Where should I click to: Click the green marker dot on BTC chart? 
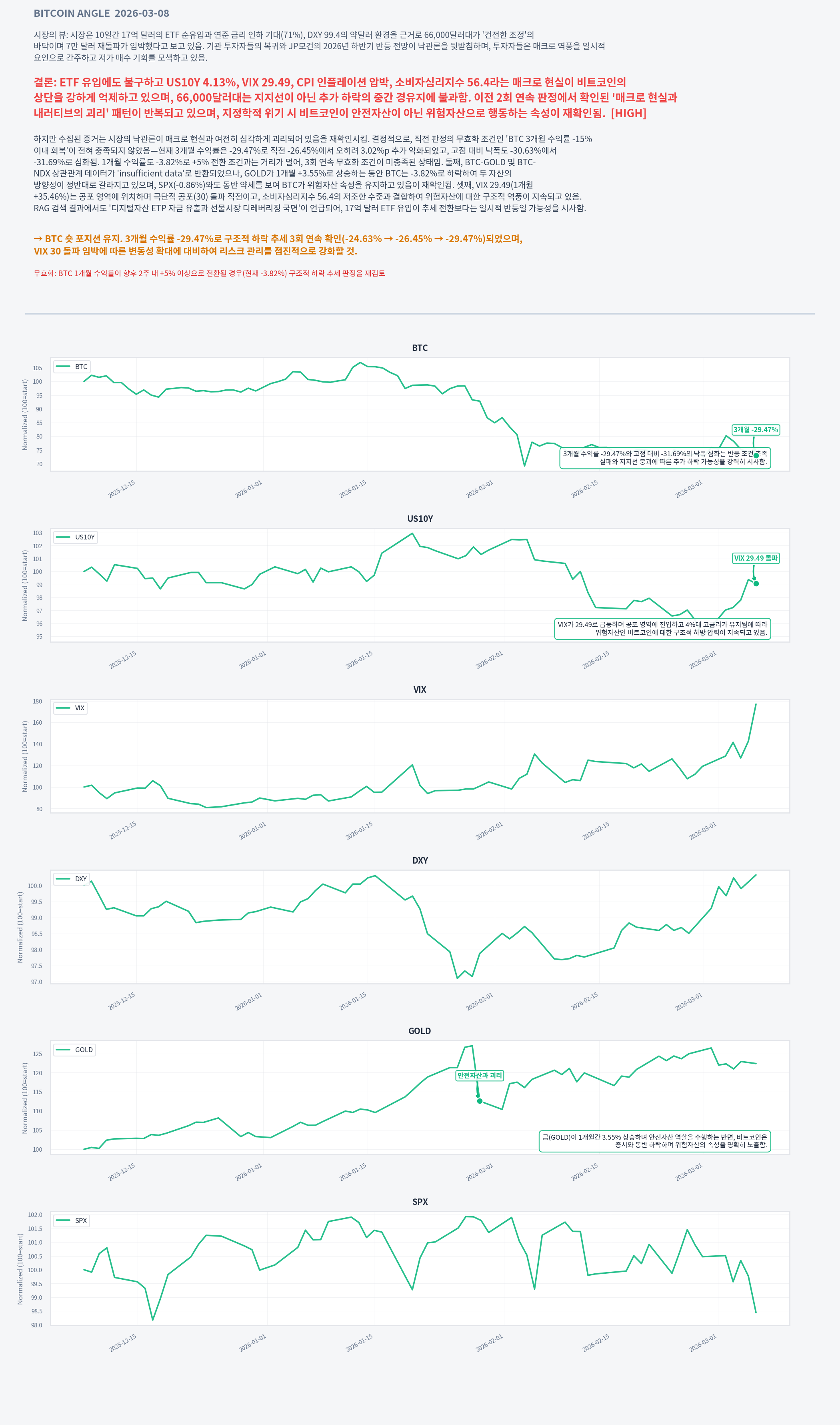[x=756, y=455]
